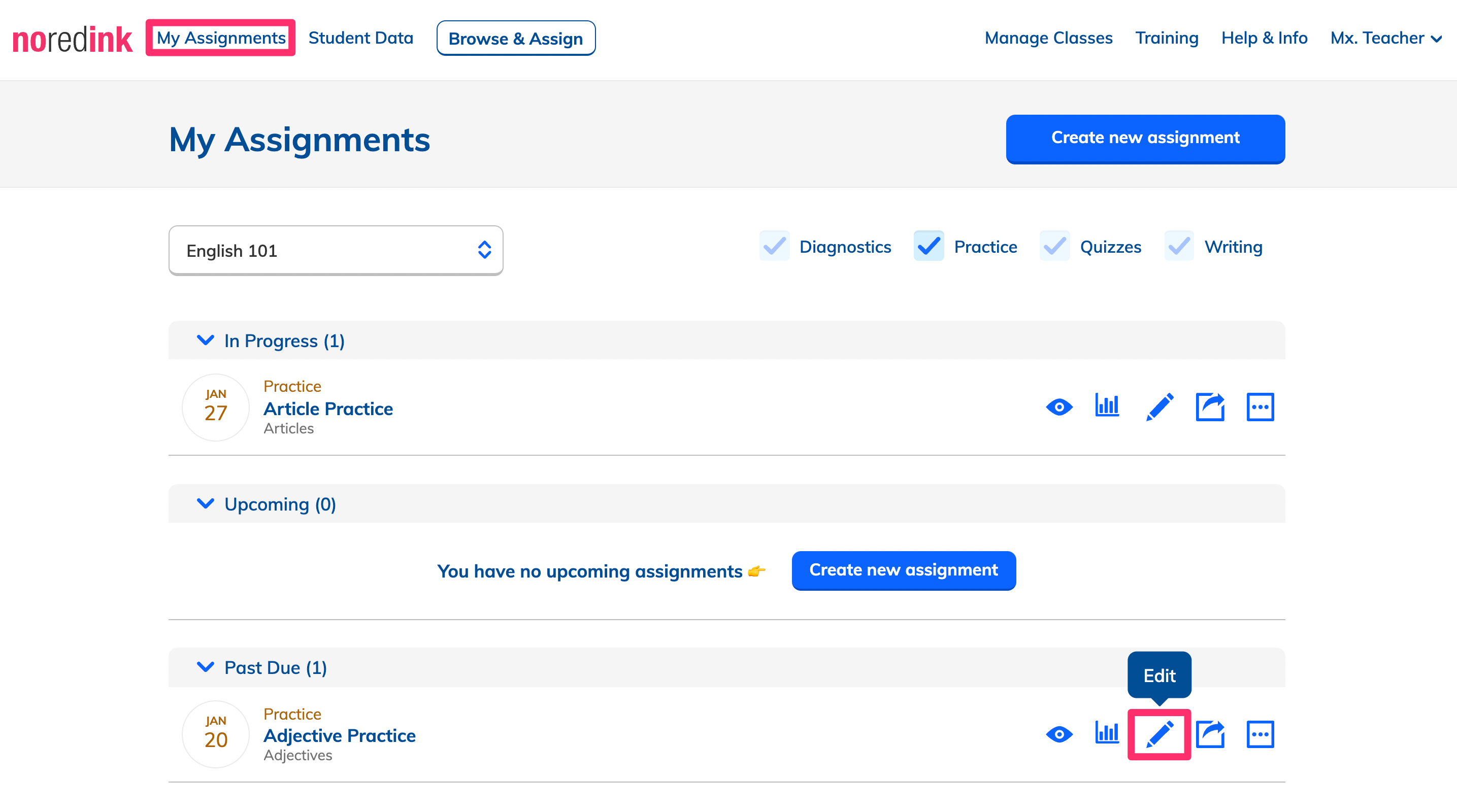Collapse the Upcoming section
Image resolution: width=1457 pixels, height=812 pixels.
pyautogui.click(x=205, y=503)
